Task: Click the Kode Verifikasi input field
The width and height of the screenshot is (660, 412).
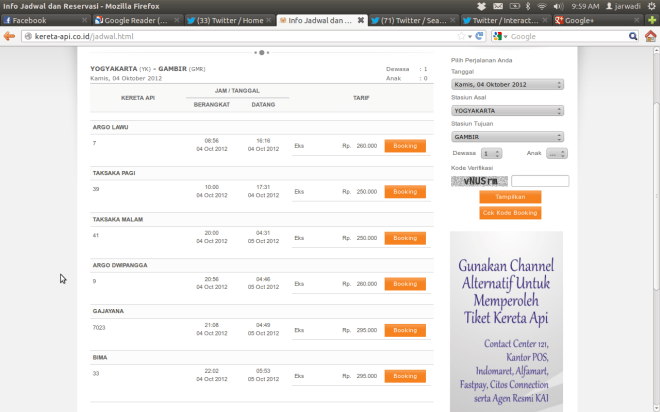Action: (x=540, y=181)
